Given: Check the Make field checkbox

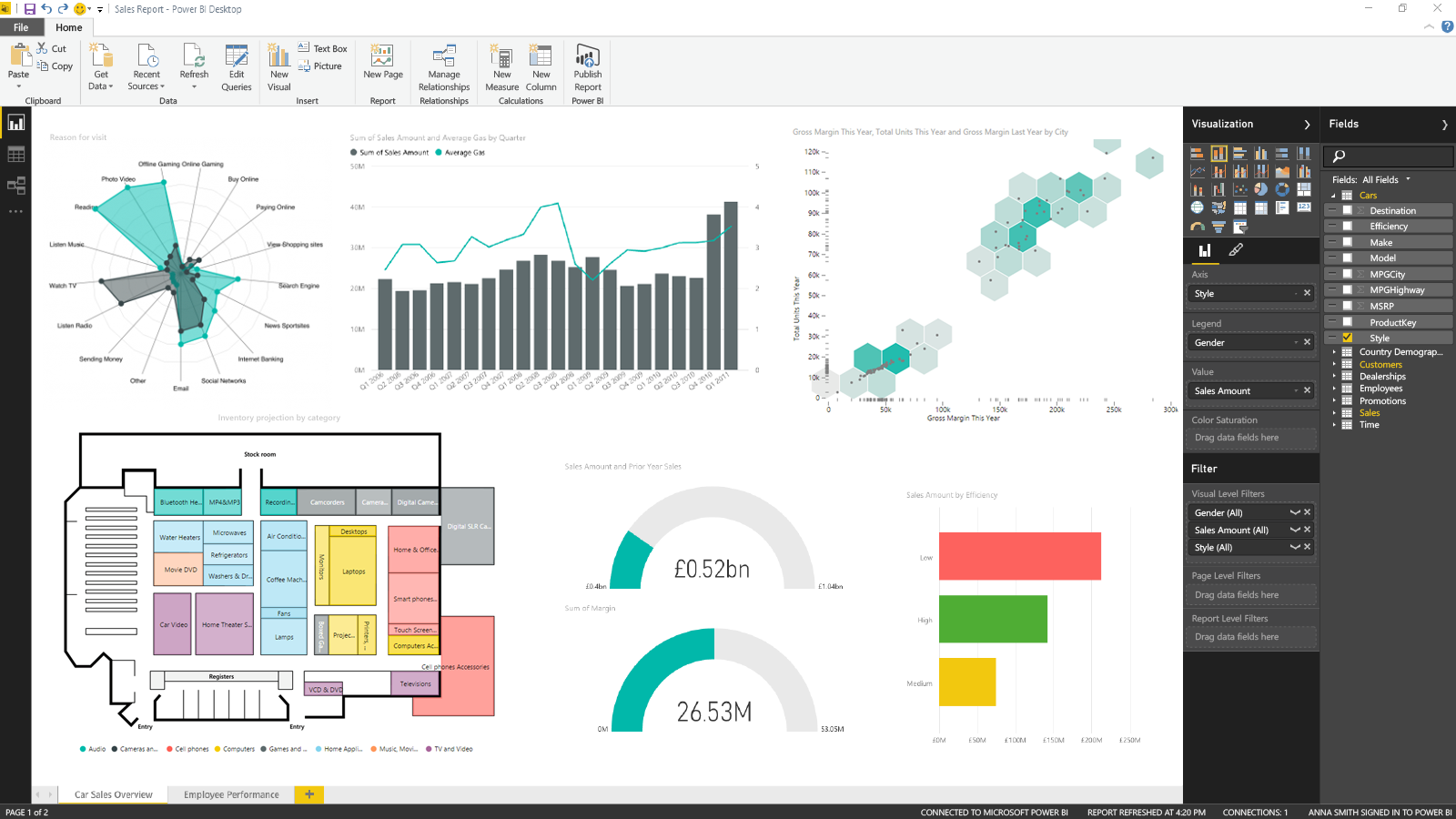Looking at the screenshot, I should click(1348, 242).
